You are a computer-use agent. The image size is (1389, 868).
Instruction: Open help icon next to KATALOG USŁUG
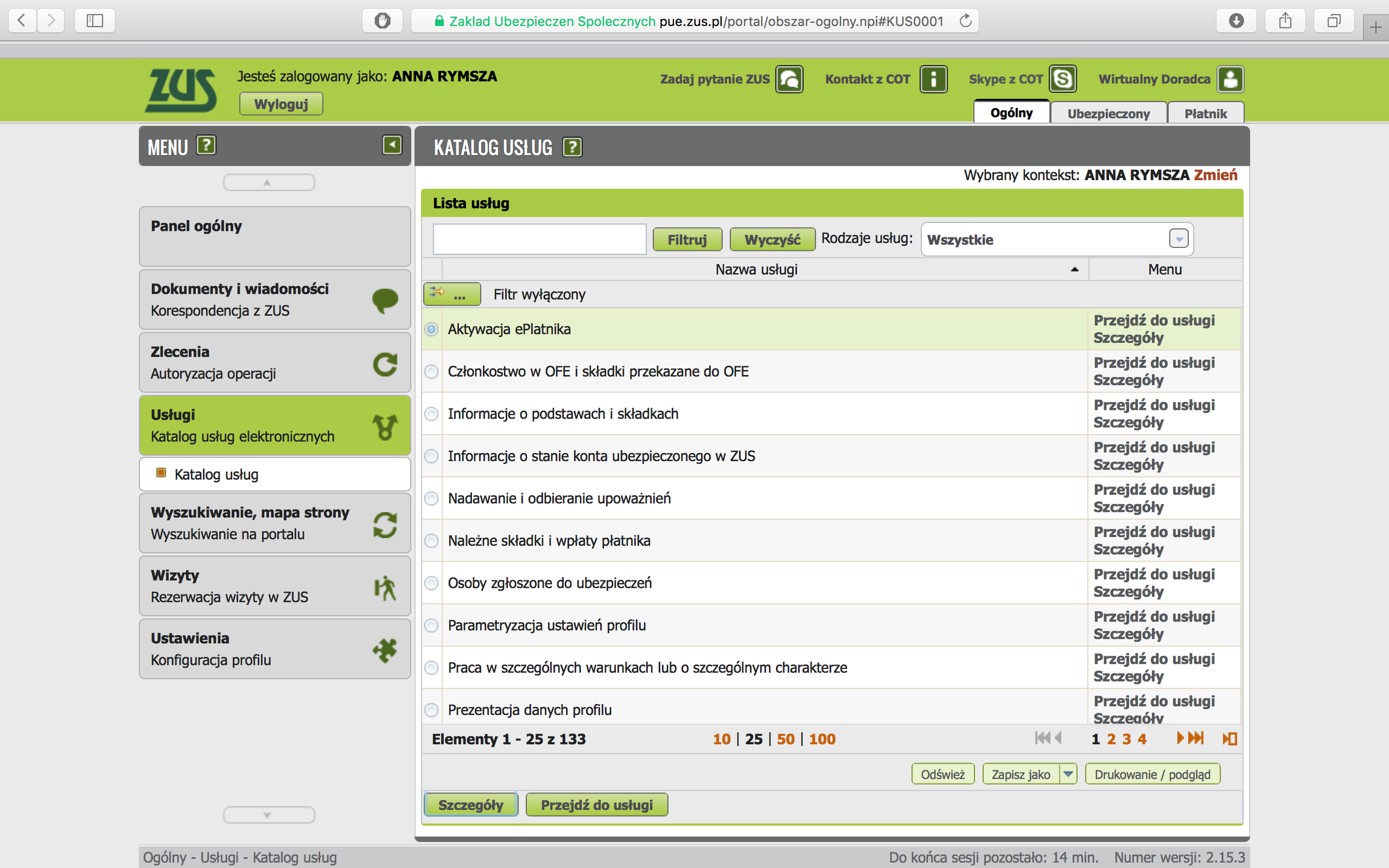[572, 146]
